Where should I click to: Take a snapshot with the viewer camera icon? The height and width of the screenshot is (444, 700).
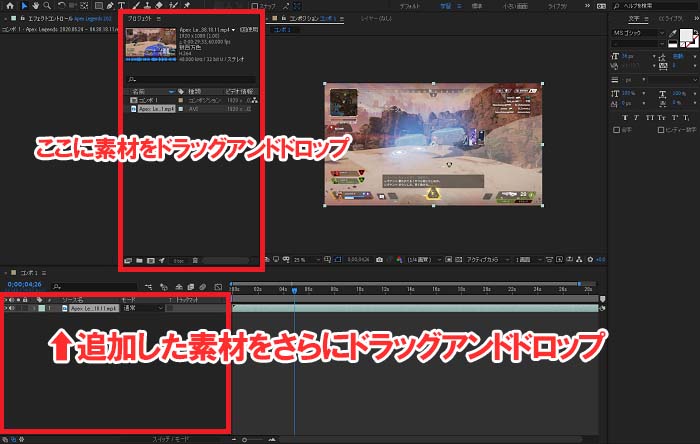[x=379, y=260]
